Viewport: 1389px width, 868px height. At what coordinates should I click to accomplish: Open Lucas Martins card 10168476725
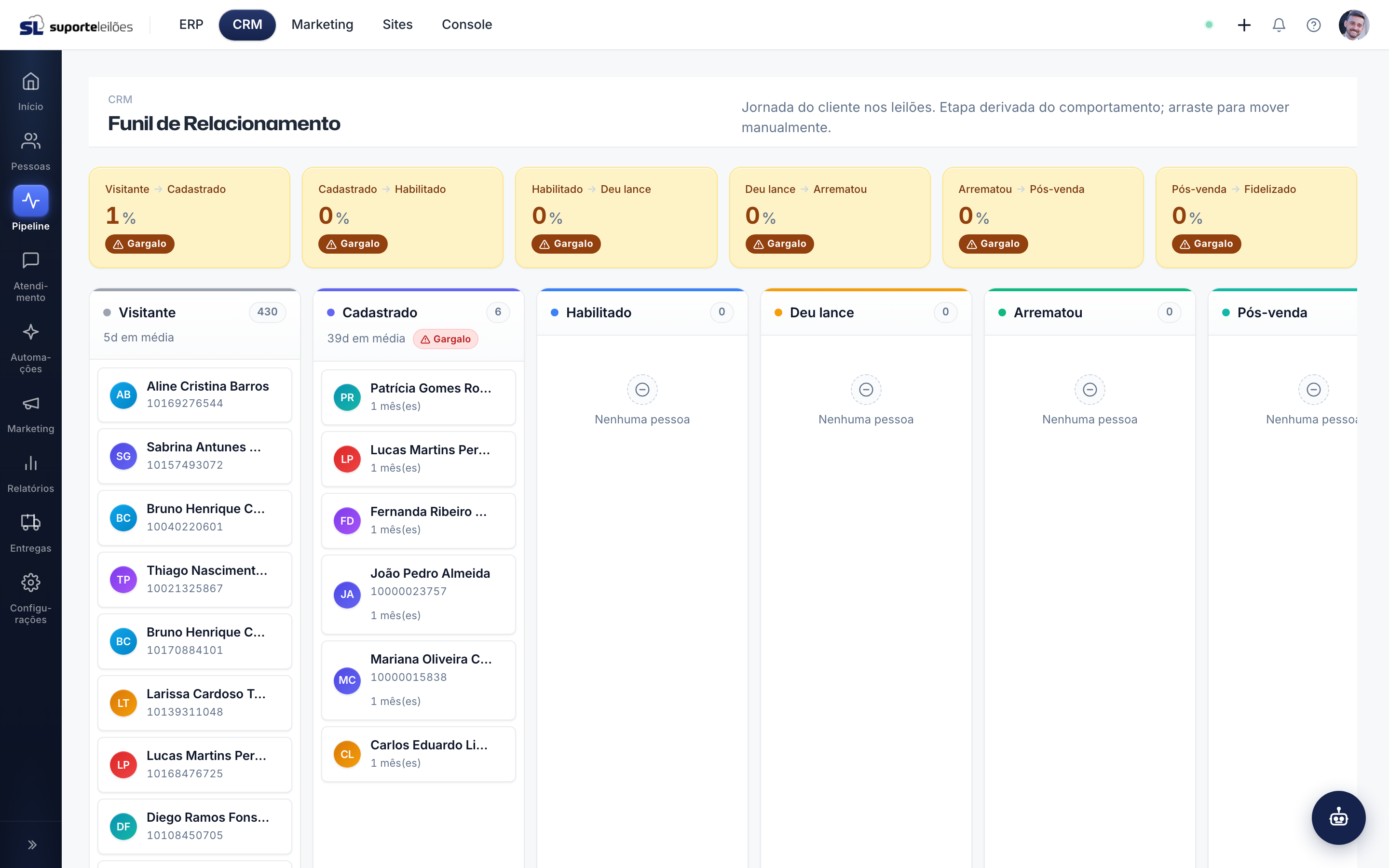[194, 765]
